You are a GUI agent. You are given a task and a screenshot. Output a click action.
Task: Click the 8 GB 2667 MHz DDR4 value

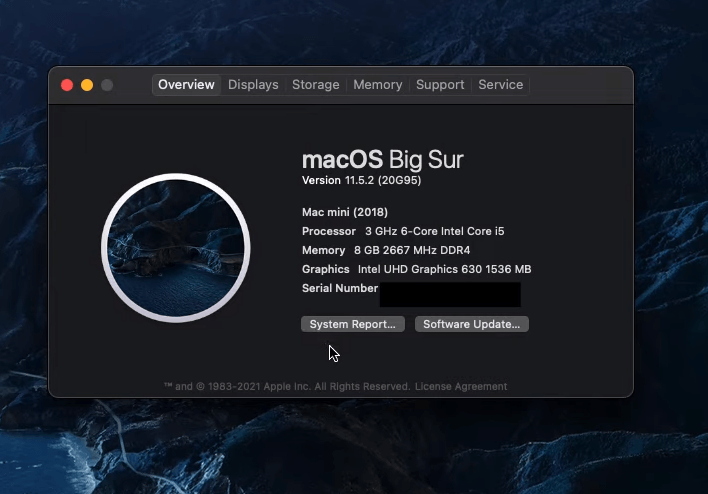click(x=412, y=250)
